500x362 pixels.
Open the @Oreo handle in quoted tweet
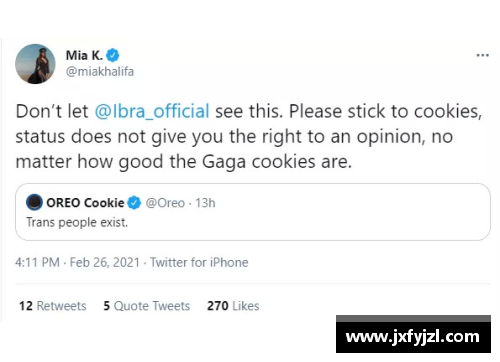click(165, 203)
